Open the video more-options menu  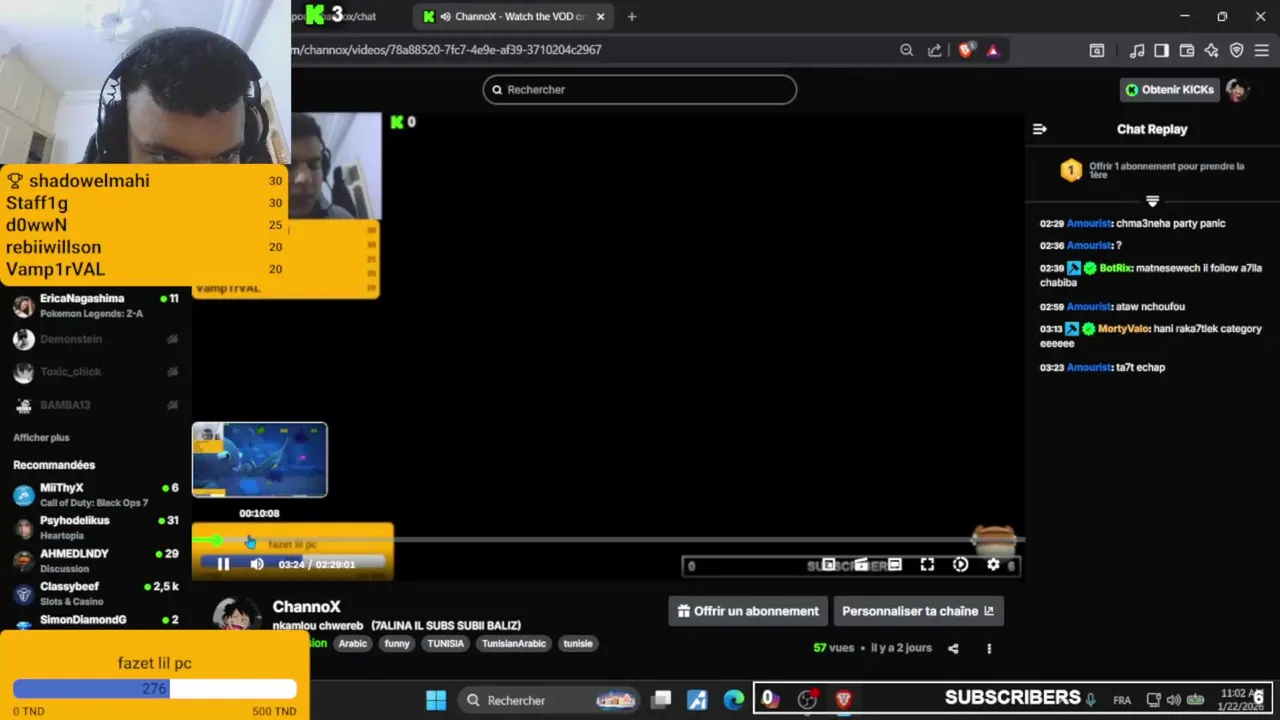(x=989, y=648)
